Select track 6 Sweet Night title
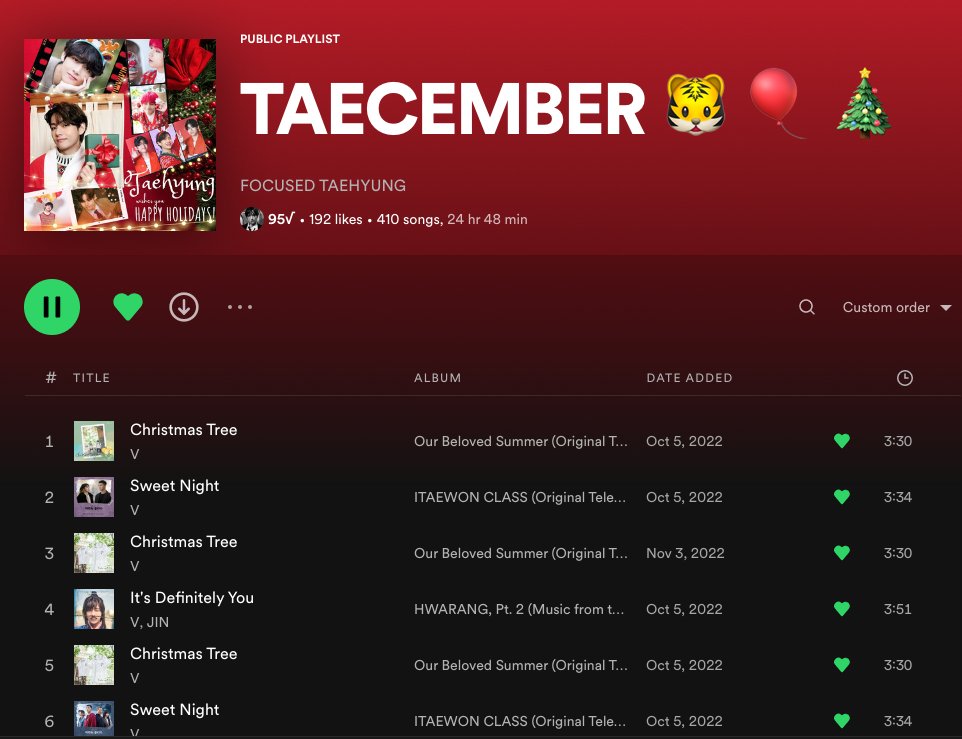The width and height of the screenshot is (962, 739). (174, 710)
